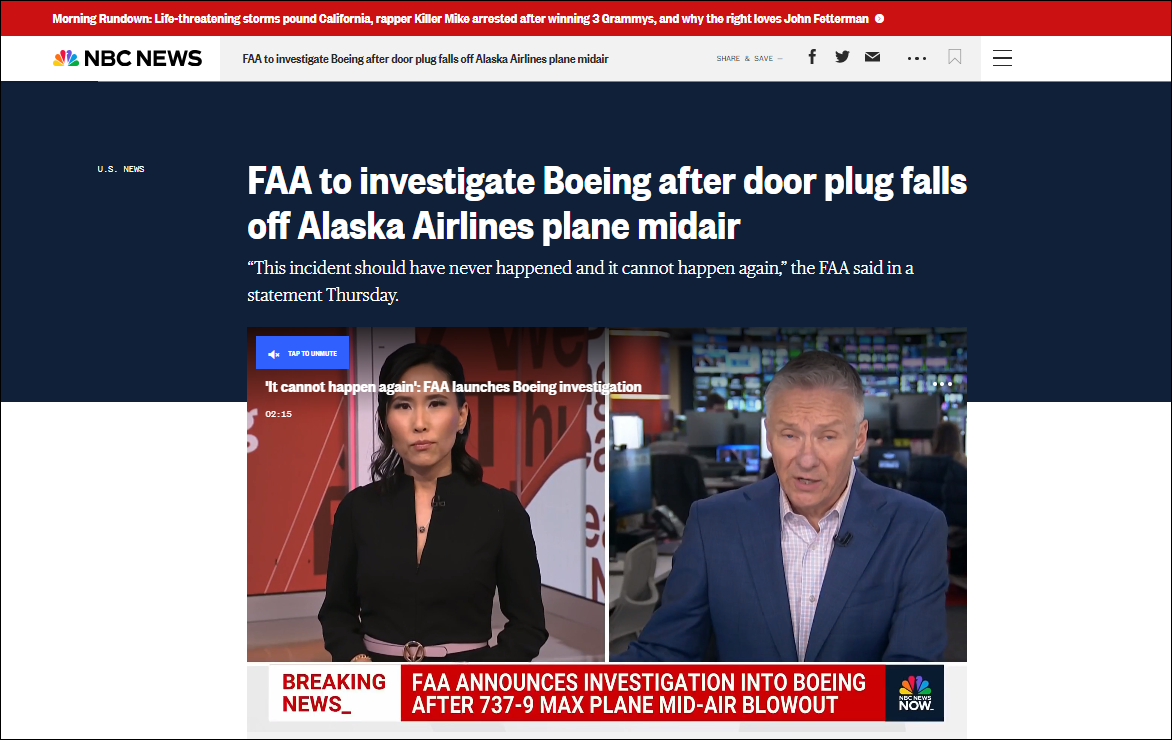Click the video title about the Boeing investigation
The height and width of the screenshot is (740, 1172).
[453, 387]
